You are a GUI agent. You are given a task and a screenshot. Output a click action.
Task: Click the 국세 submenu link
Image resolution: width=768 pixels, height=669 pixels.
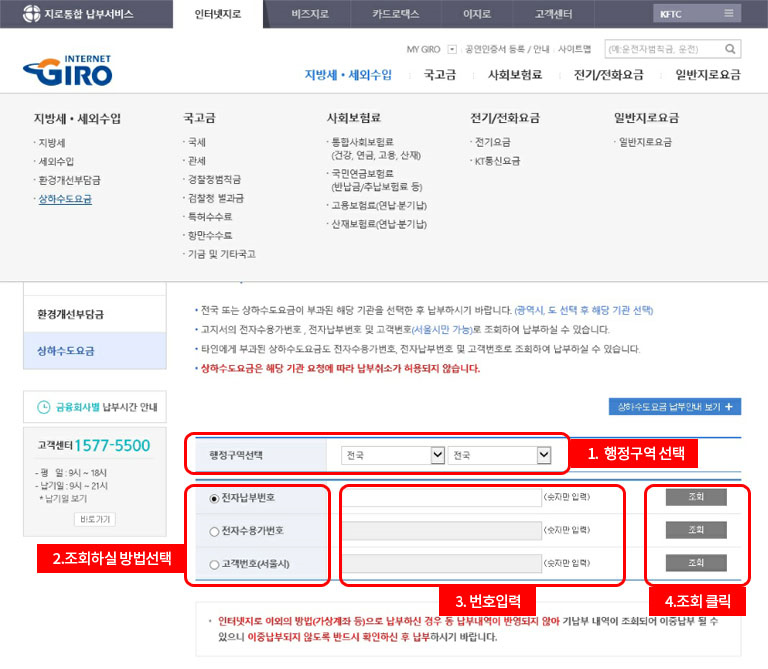[197, 142]
